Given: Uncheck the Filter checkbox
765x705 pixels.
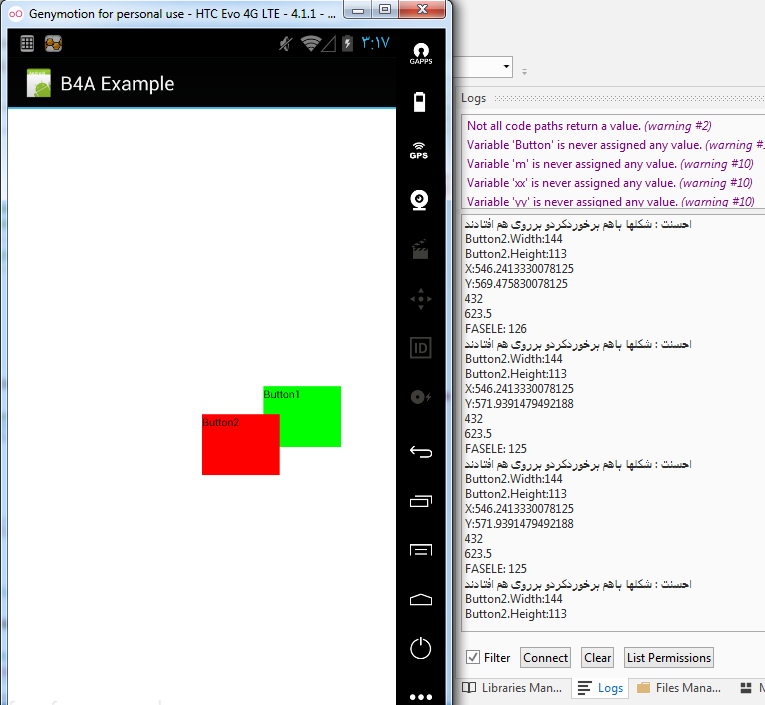Looking at the screenshot, I should click(x=473, y=658).
